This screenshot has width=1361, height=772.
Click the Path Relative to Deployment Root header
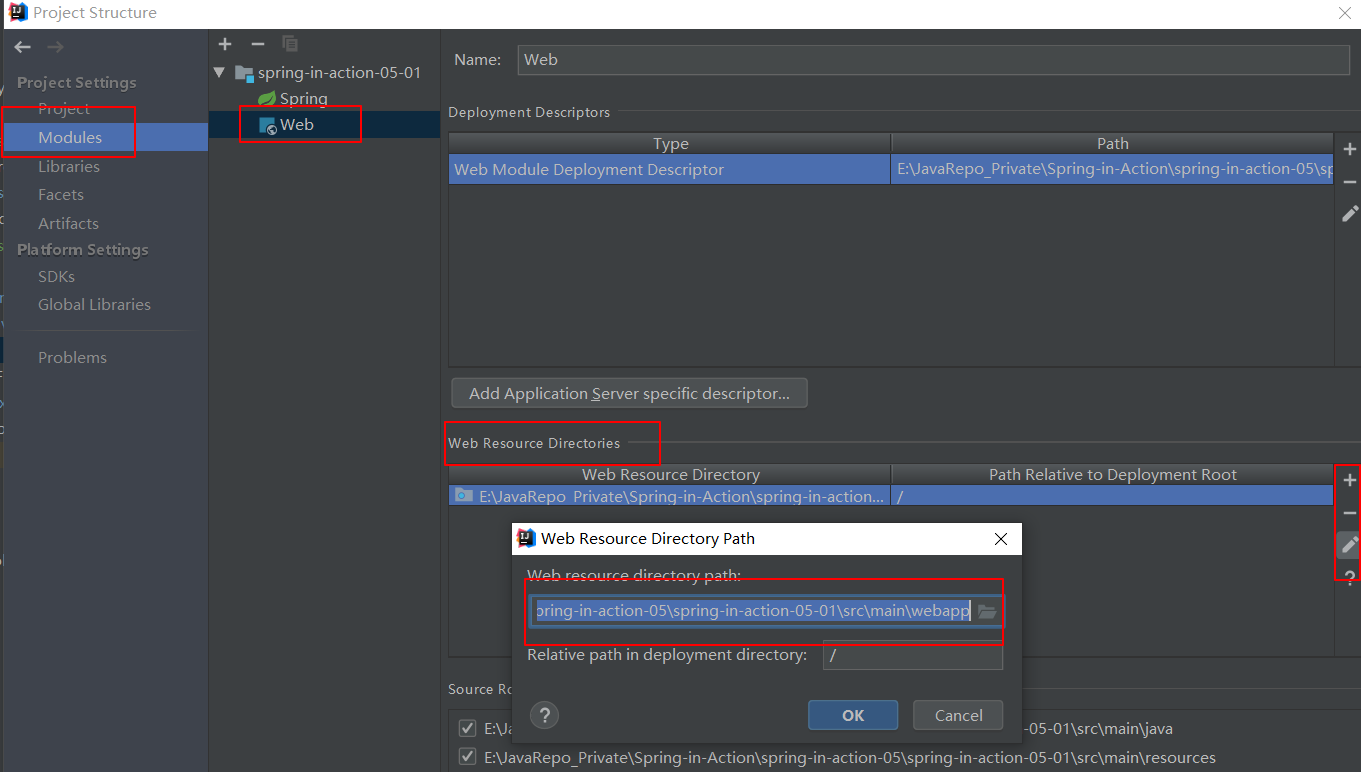[x=1113, y=475]
